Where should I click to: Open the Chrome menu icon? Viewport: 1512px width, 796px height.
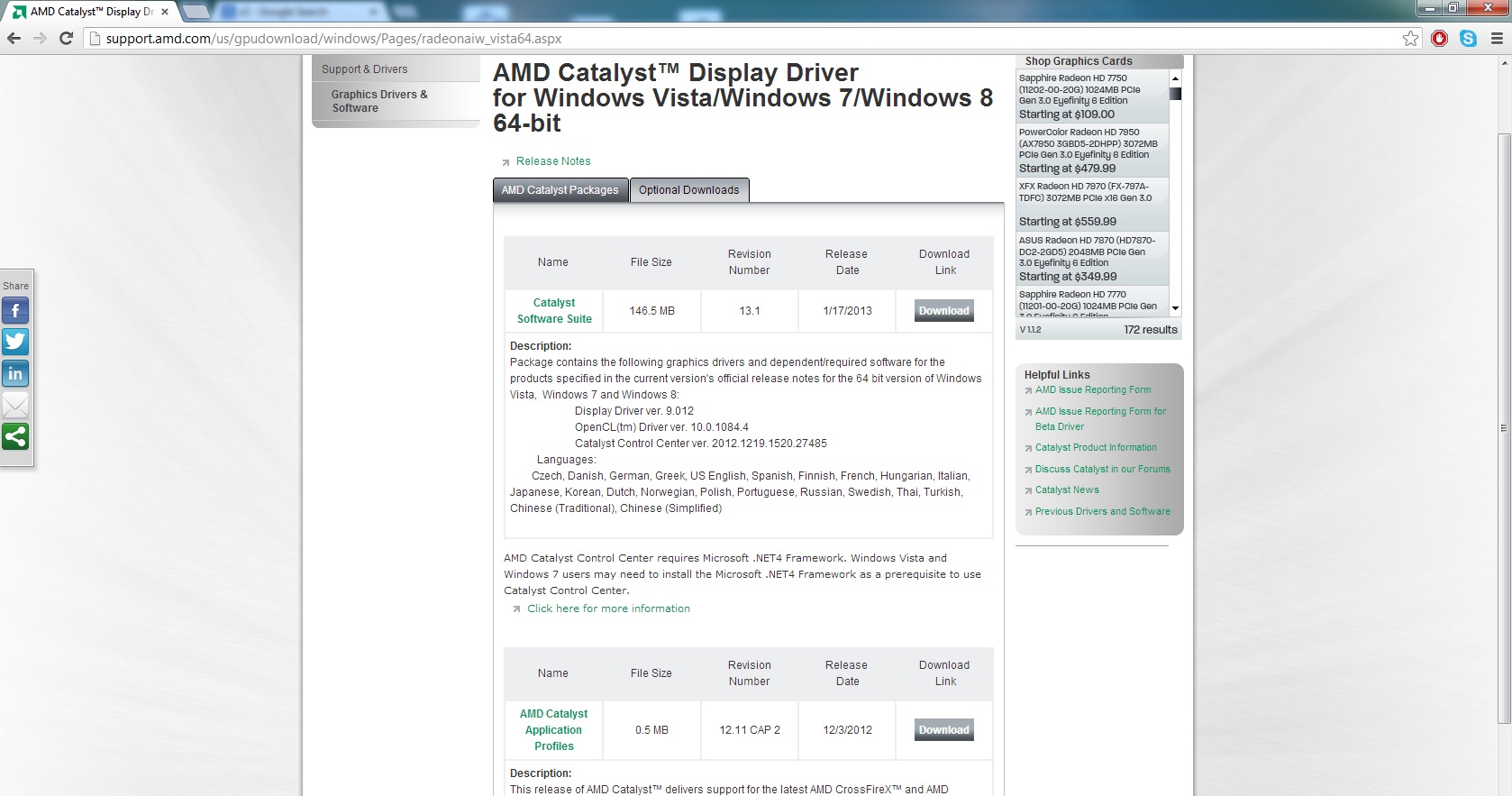pyautogui.click(x=1497, y=38)
